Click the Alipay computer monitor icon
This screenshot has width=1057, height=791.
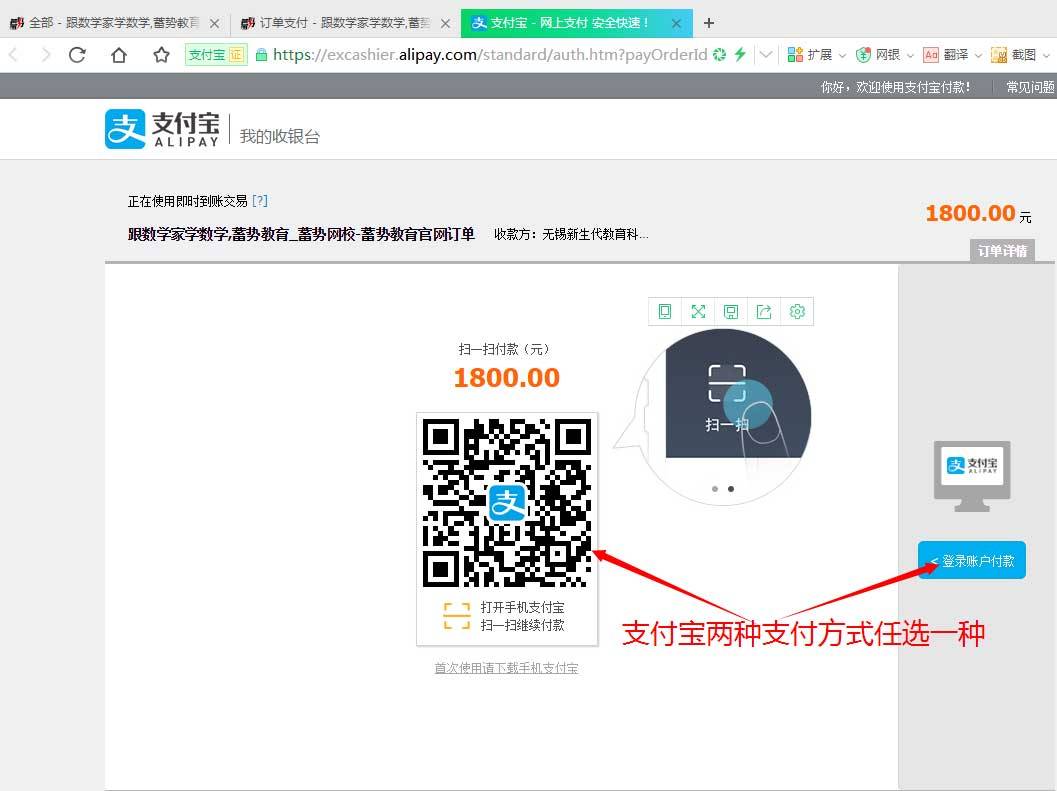[x=972, y=476]
